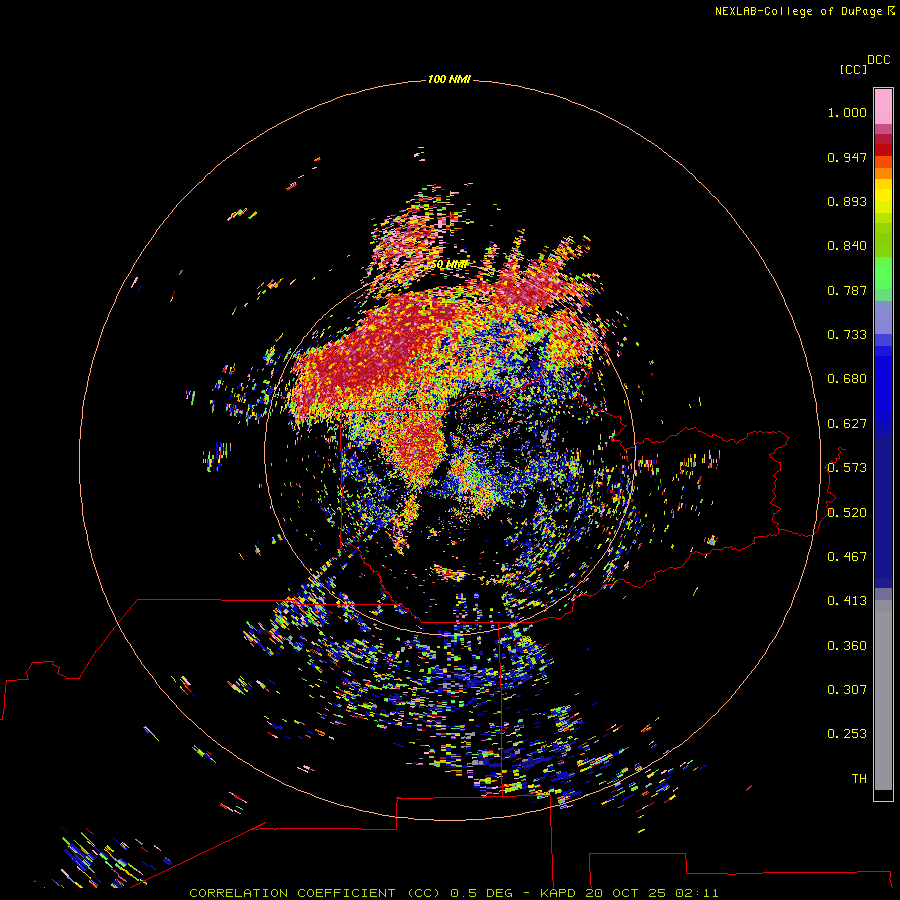Select the 0.413 scale value

[847, 601]
